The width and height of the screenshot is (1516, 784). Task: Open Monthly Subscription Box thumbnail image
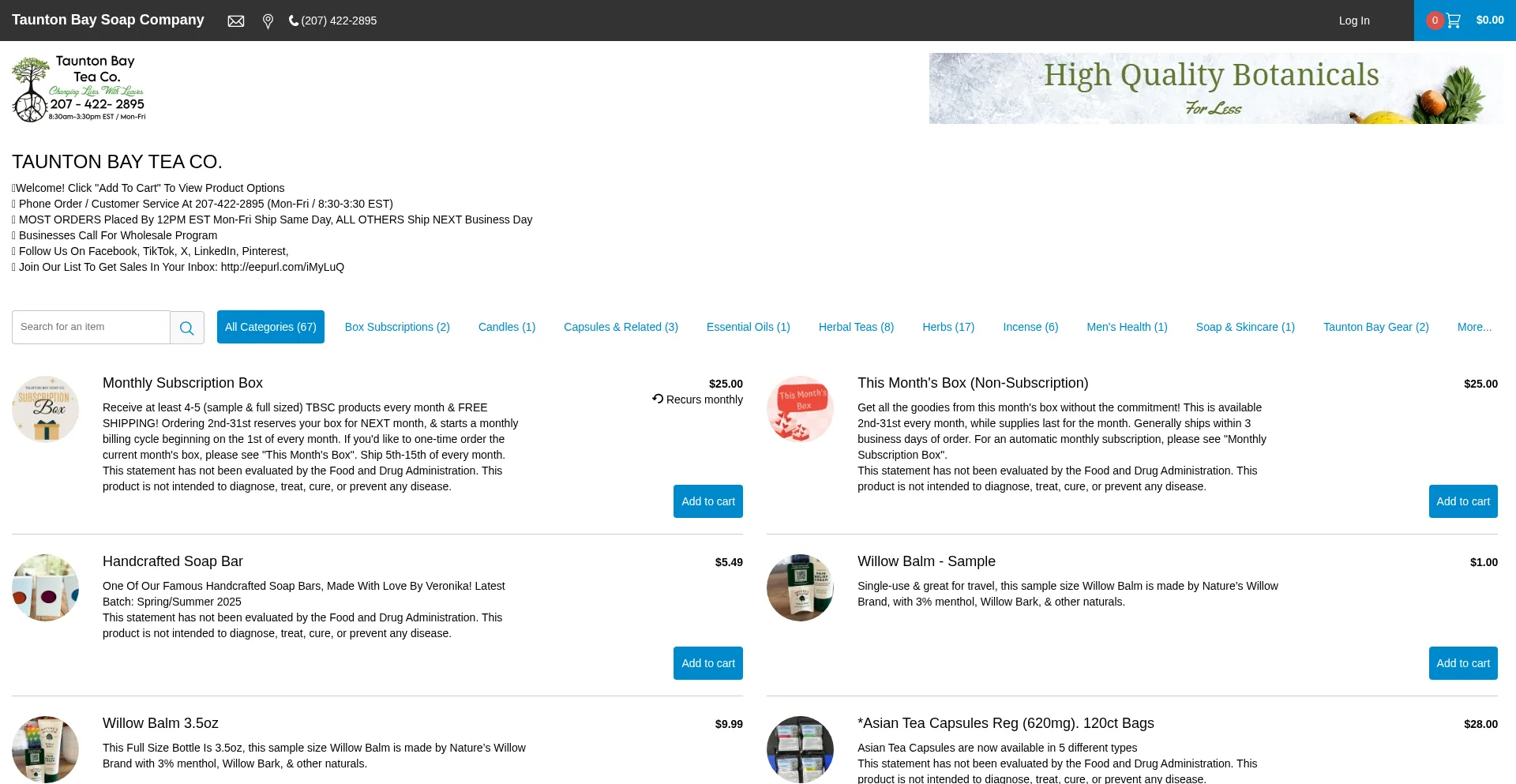45,409
